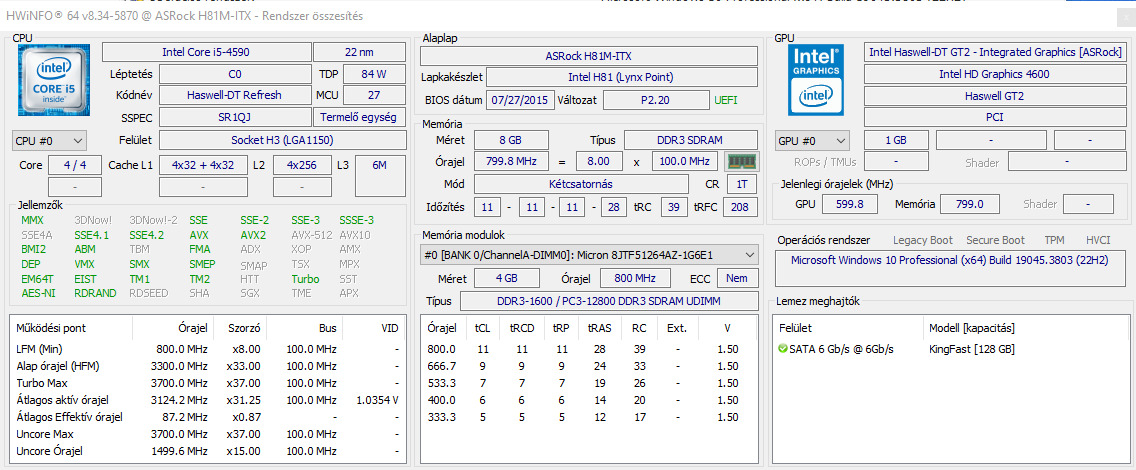The height and width of the screenshot is (470, 1136).
Task: Click the 1.0354 V VID value
Action: click(x=377, y=400)
